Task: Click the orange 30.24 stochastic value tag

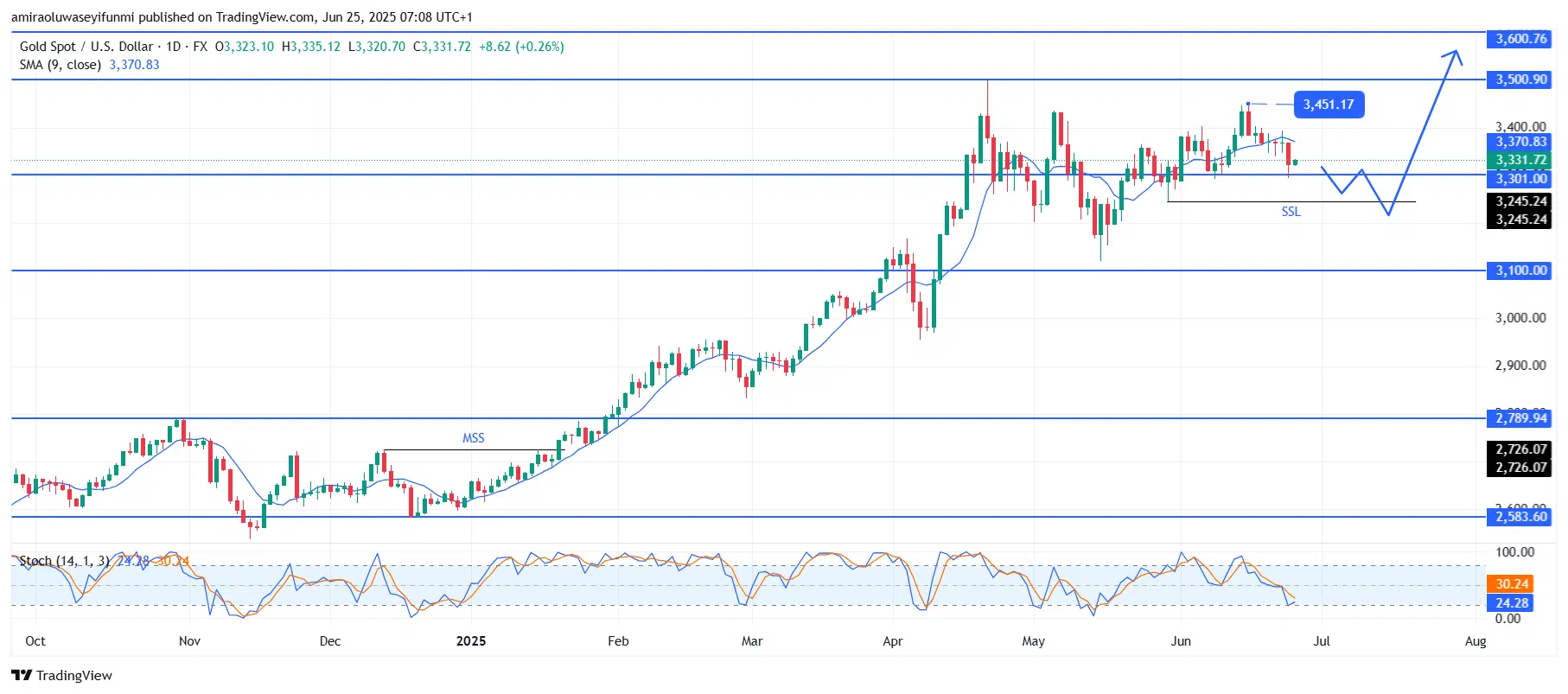Action: (x=1512, y=583)
